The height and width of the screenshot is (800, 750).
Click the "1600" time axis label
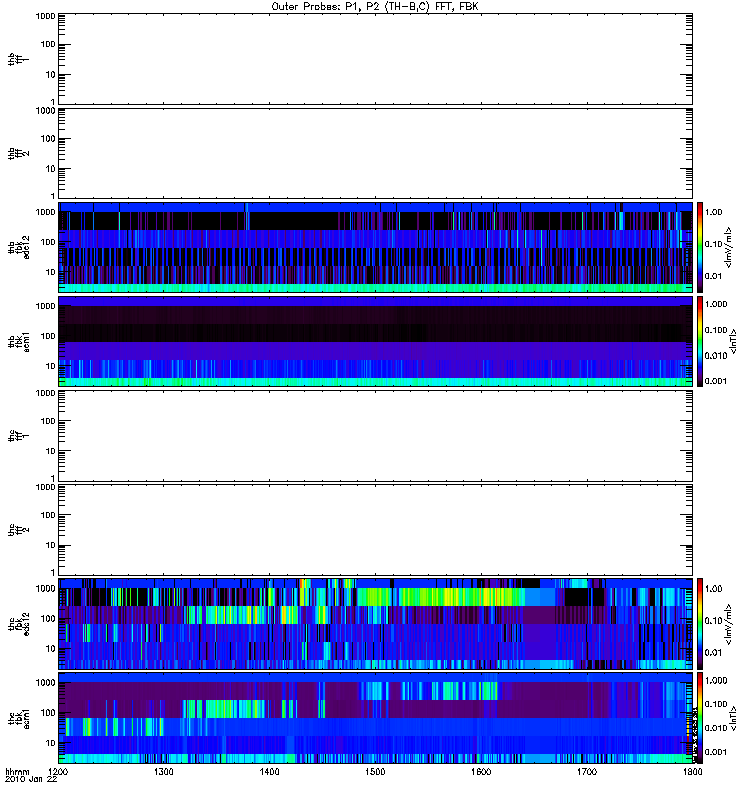pos(481,772)
